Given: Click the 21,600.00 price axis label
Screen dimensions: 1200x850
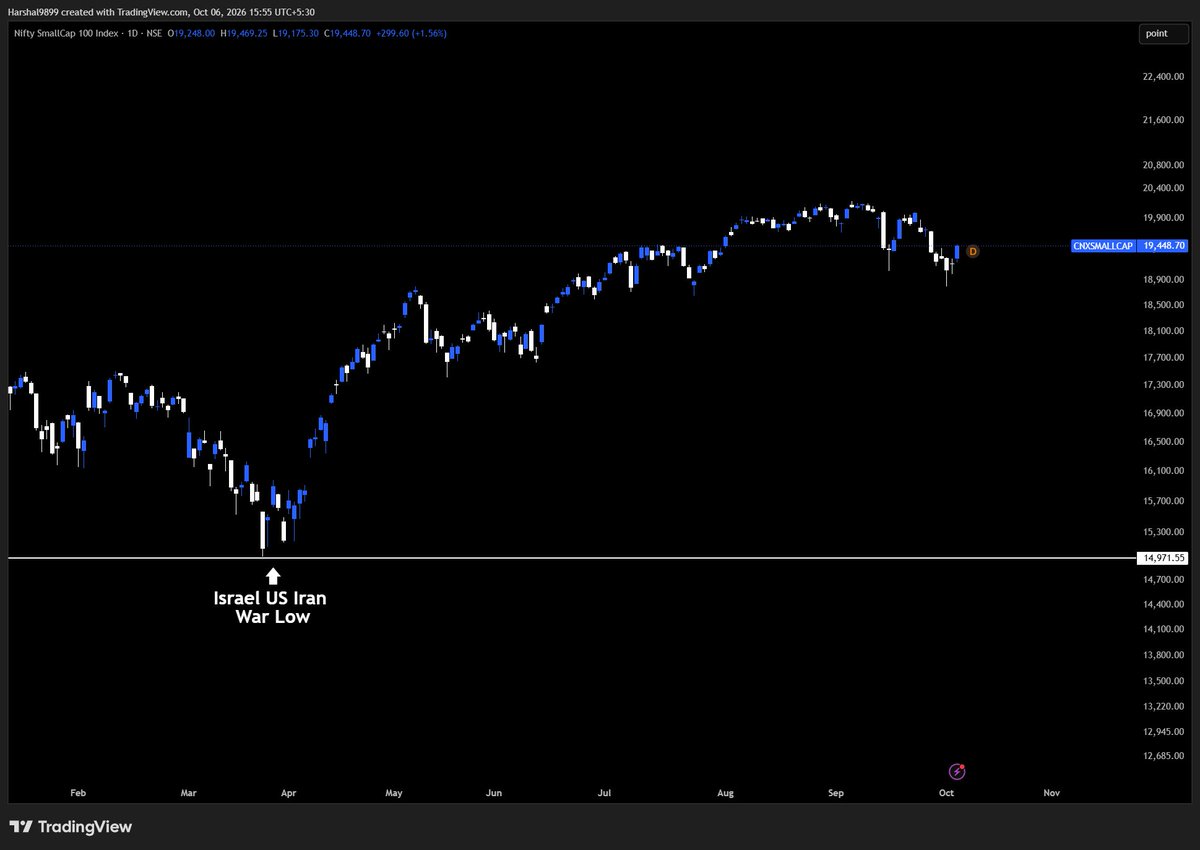Looking at the screenshot, I should pyautogui.click(x=1164, y=120).
